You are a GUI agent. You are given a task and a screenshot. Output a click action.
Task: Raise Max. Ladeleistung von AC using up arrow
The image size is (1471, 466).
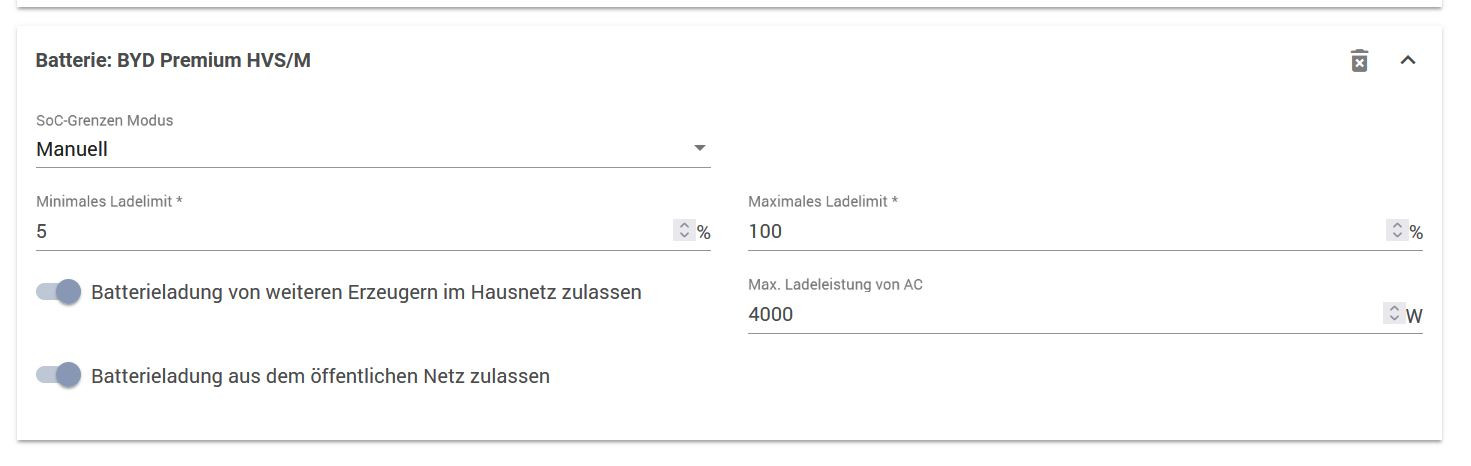[x=1394, y=309]
